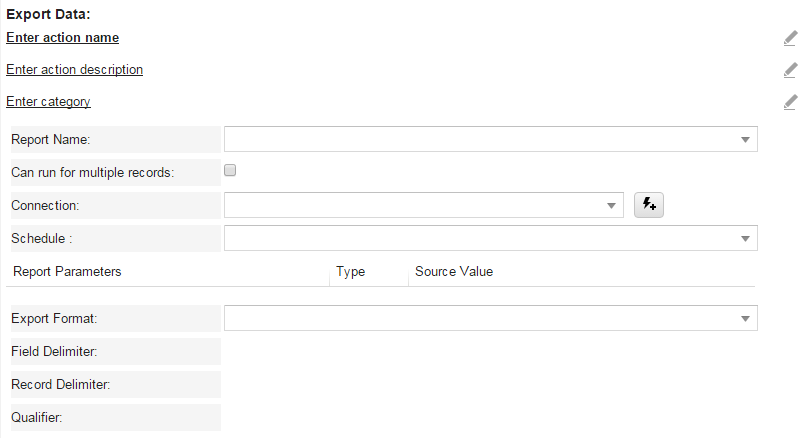
Task: Click the Report Parameters column header
Action: 67,272
